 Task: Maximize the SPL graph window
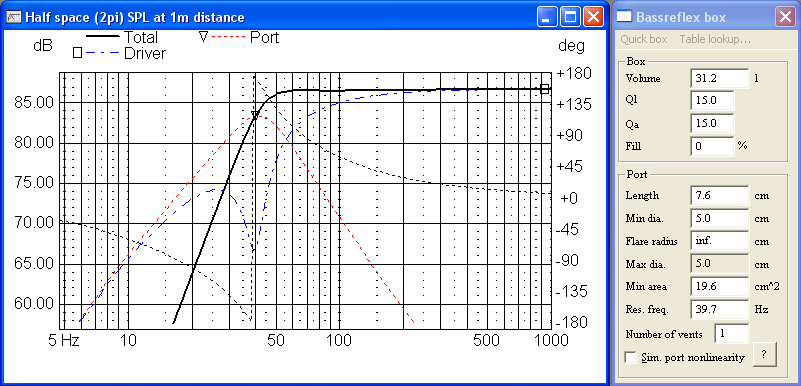point(570,17)
